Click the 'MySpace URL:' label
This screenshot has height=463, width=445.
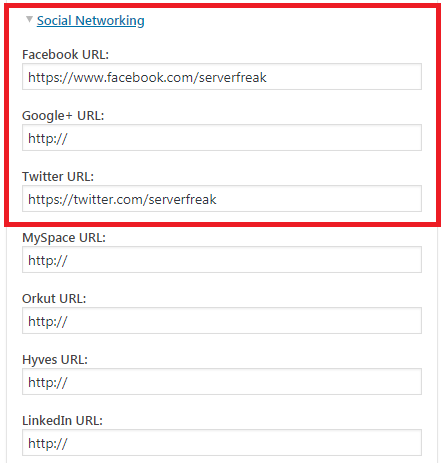pos(64,238)
